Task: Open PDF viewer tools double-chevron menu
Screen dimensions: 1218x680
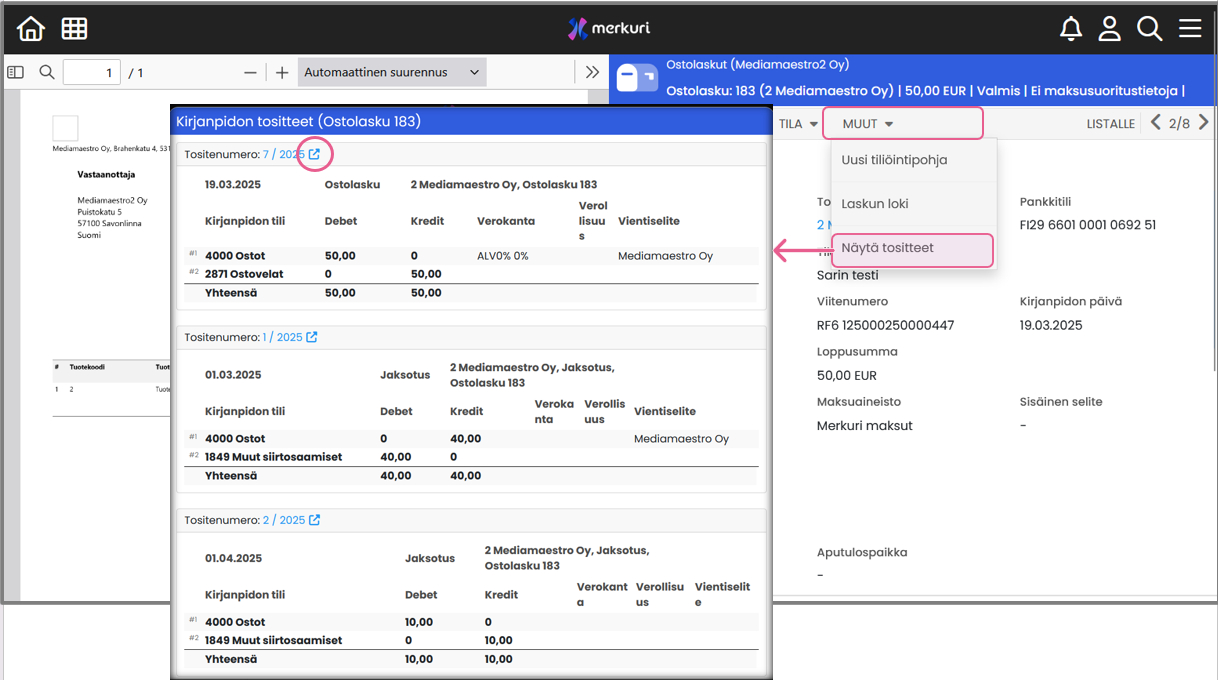Action: point(592,72)
